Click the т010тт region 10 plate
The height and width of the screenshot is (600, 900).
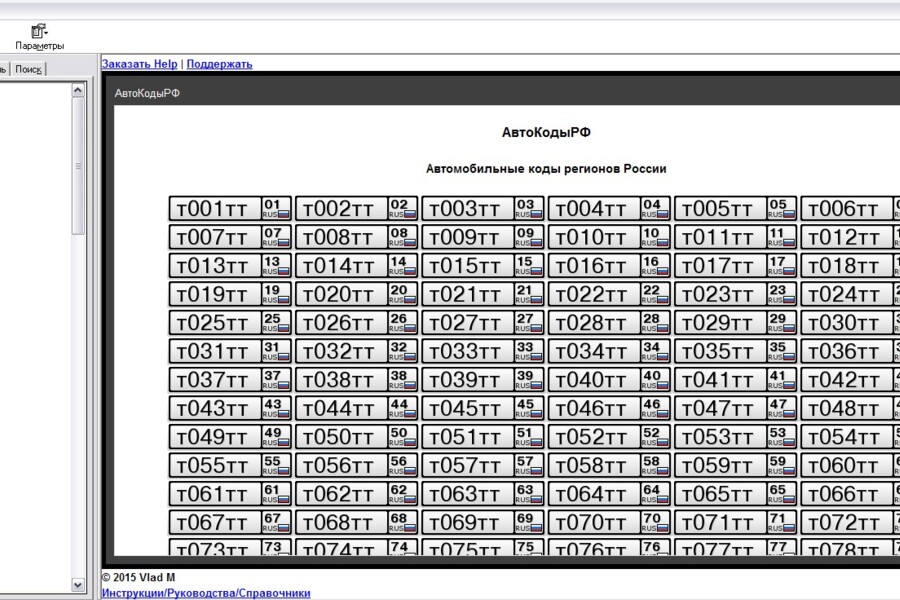click(x=609, y=237)
